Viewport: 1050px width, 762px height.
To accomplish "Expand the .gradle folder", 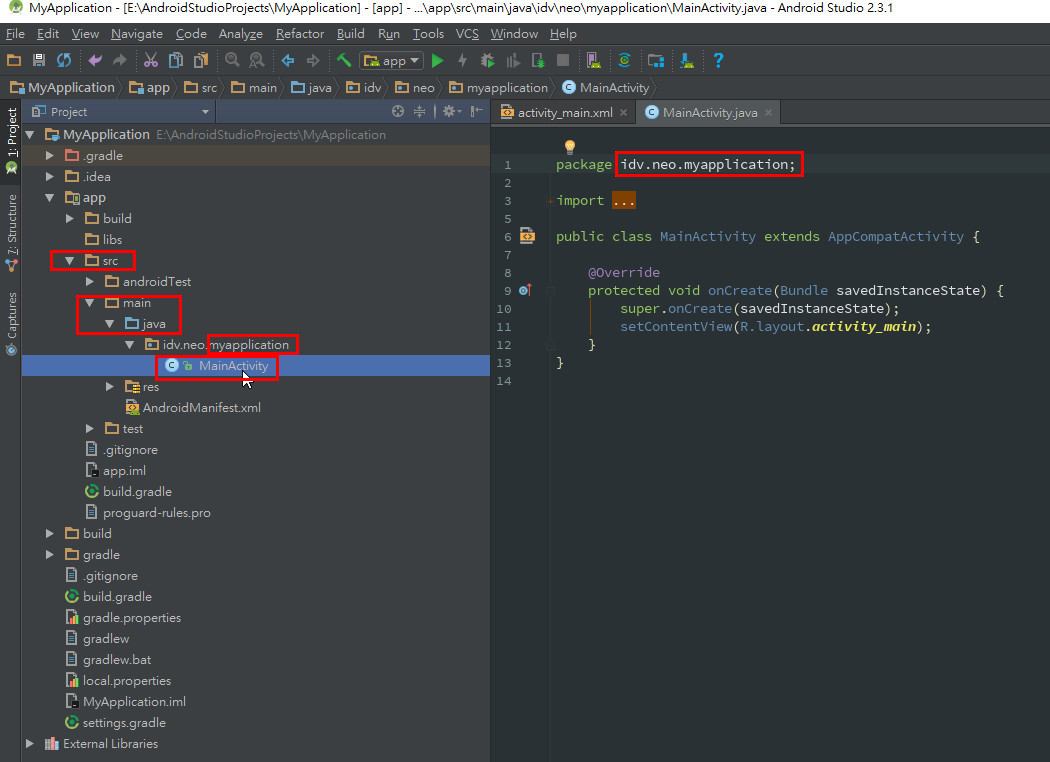I will (x=50, y=155).
